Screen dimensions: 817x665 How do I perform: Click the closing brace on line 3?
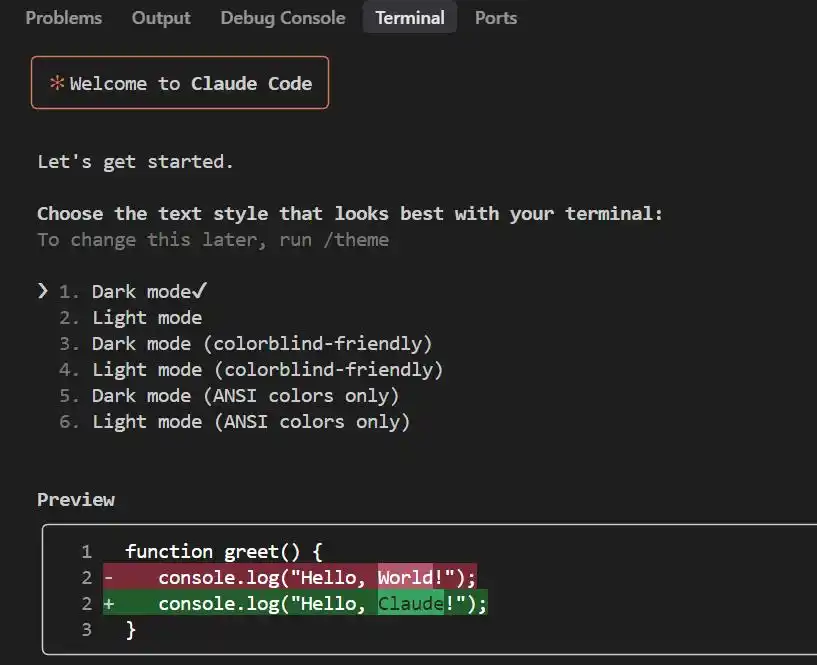[130, 630]
